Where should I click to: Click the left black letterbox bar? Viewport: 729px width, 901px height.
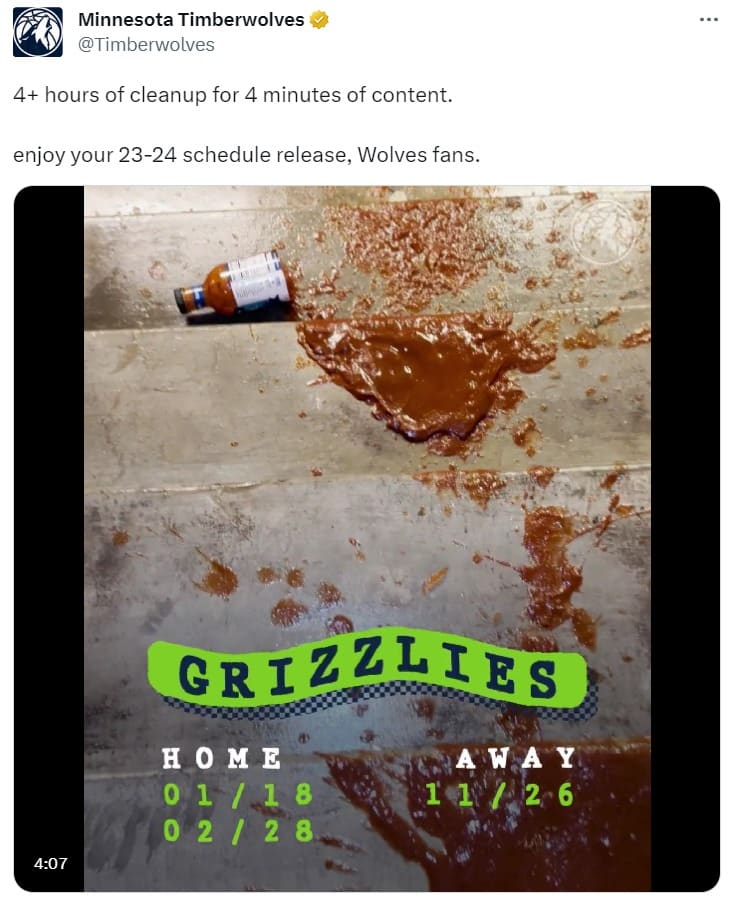tap(49, 538)
